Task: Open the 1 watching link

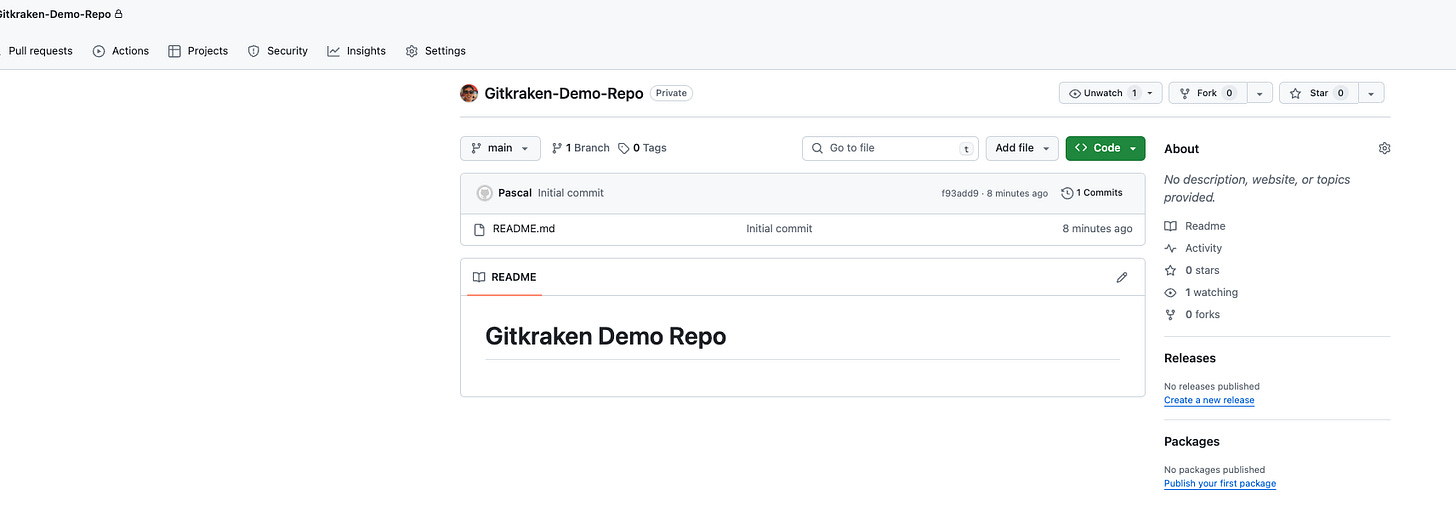Action: [x=1201, y=292]
